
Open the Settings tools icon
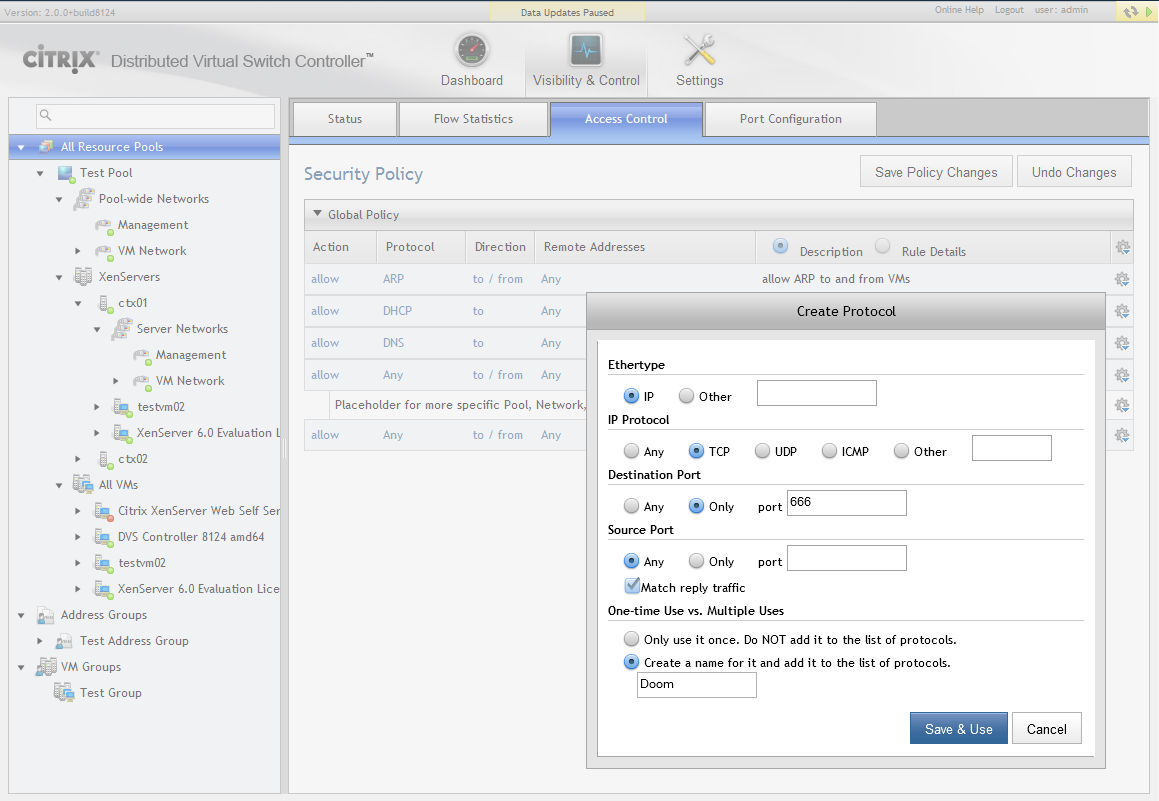699,50
